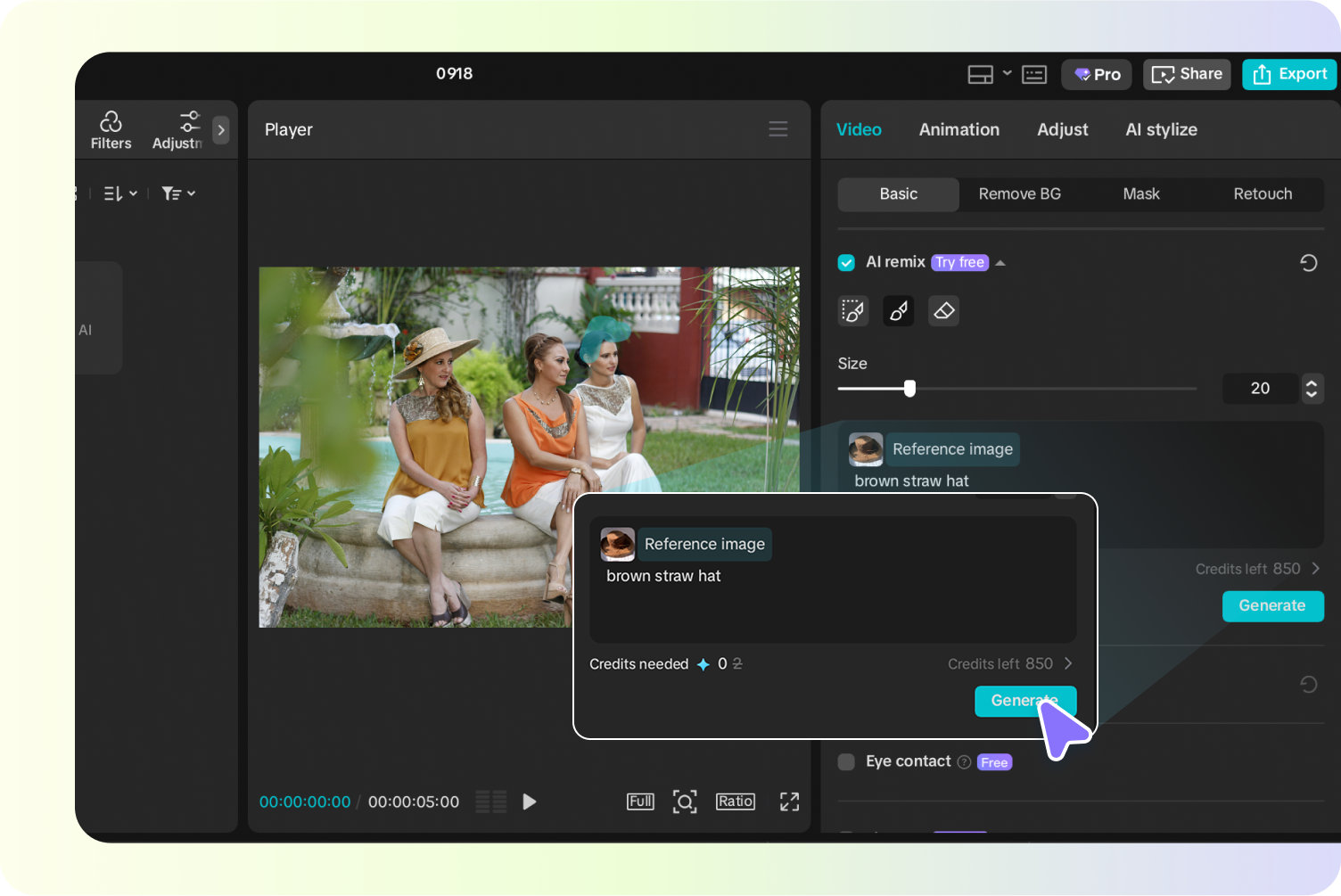Open Credits left 850 in side panel
The image size is (1341, 896).
(x=1257, y=569)
